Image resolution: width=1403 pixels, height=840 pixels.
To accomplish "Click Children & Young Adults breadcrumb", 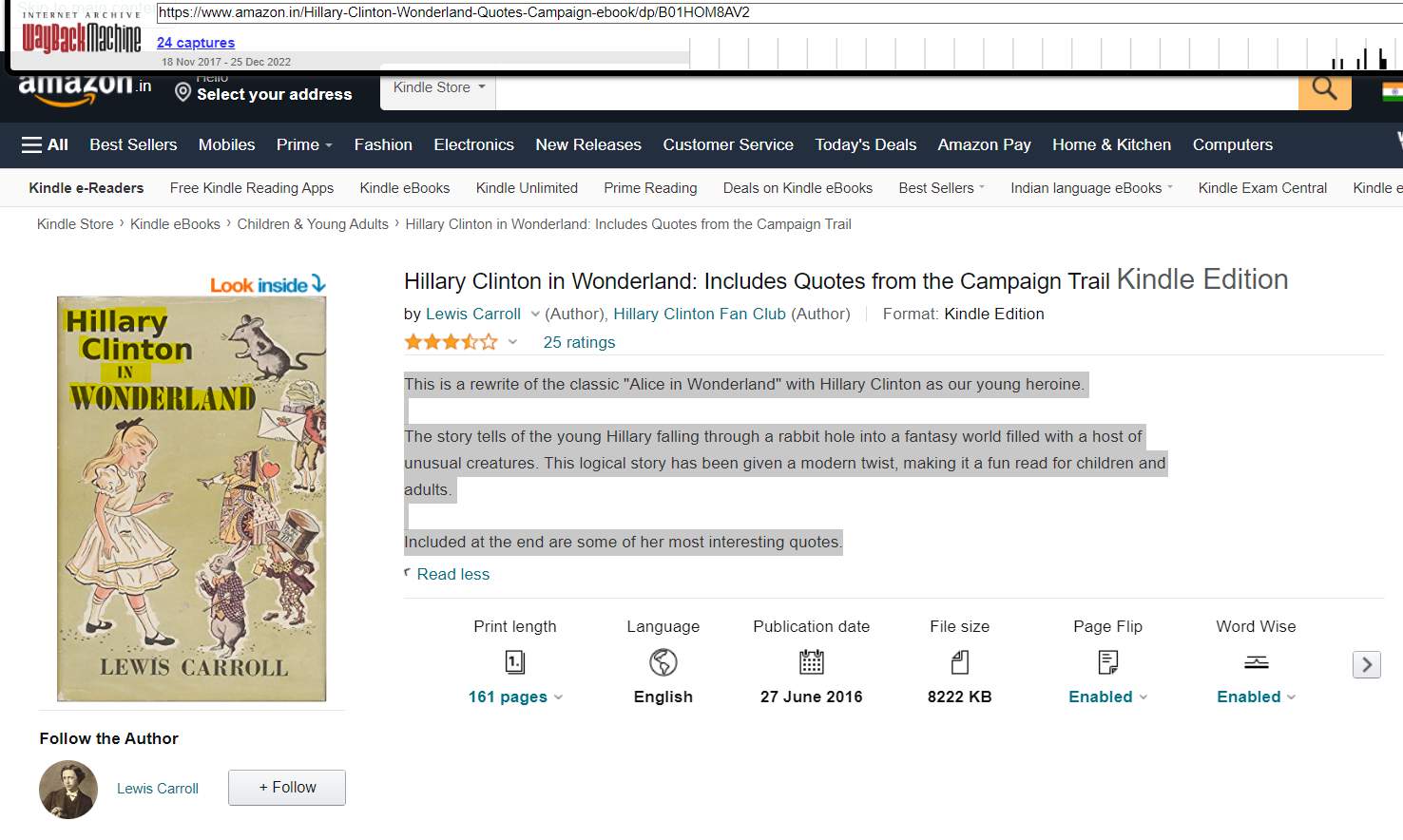I will point(313,224).
